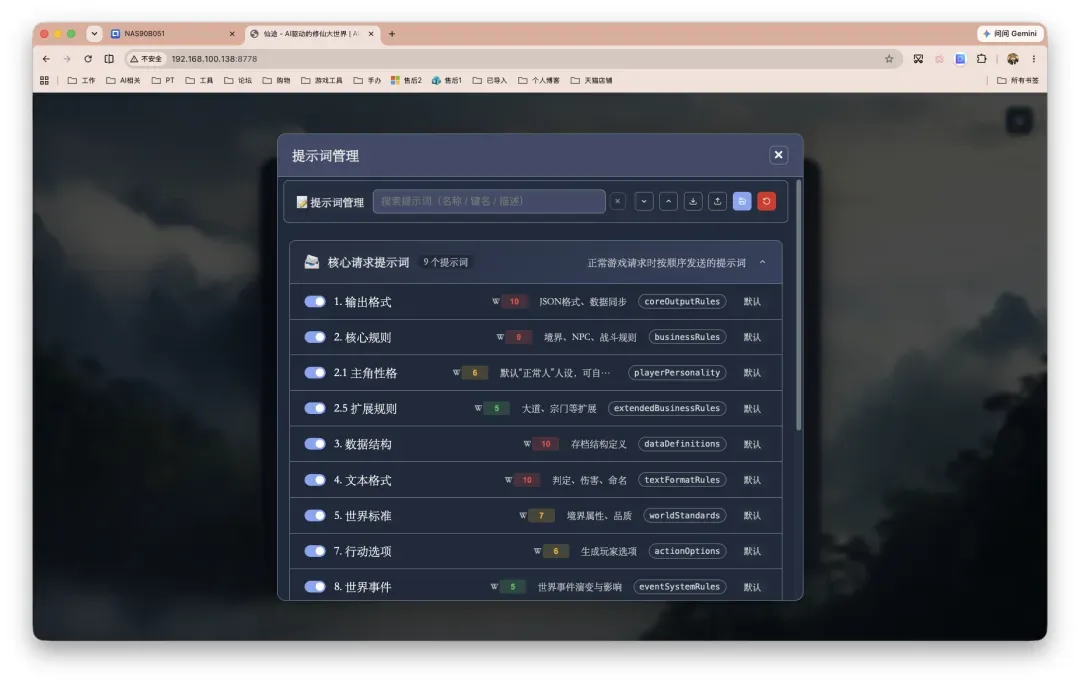Turn off the 8. 世界事件 toggle
The height and width of the screenshot is (684, 1080).
315,587
